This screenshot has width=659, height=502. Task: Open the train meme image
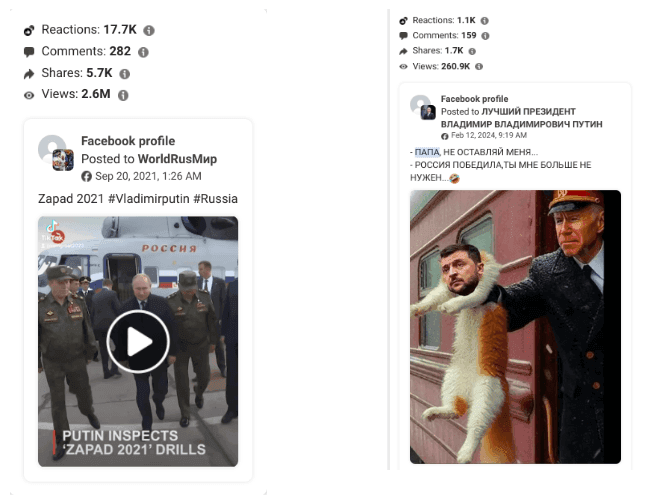515,327
